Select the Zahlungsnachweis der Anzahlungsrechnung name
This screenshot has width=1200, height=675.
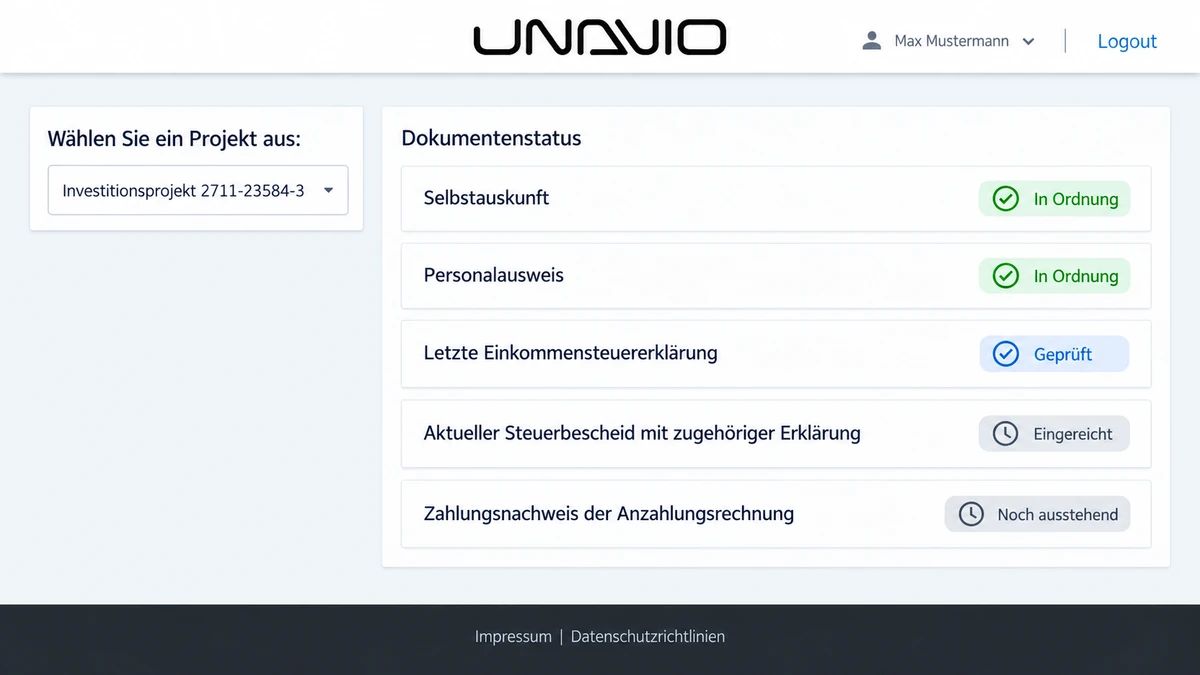[x=608, y=513]
